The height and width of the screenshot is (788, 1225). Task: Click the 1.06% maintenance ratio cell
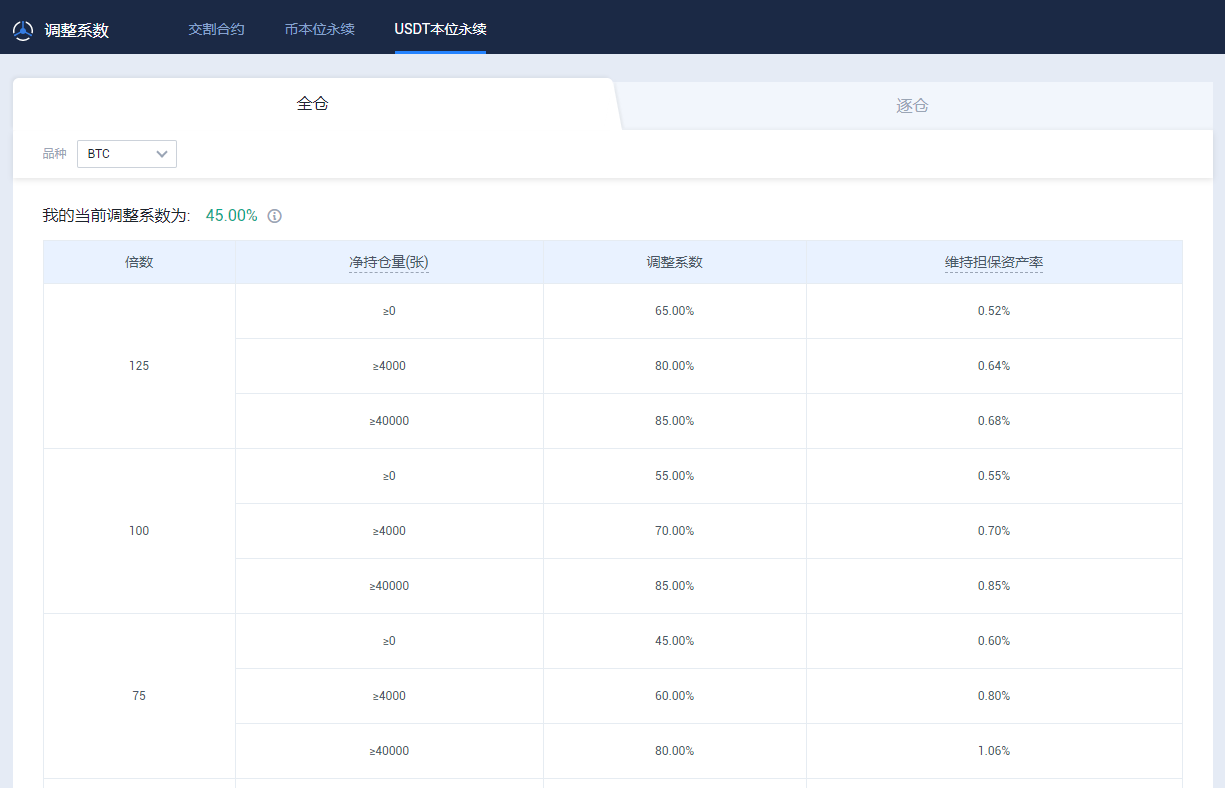(994, 751)
